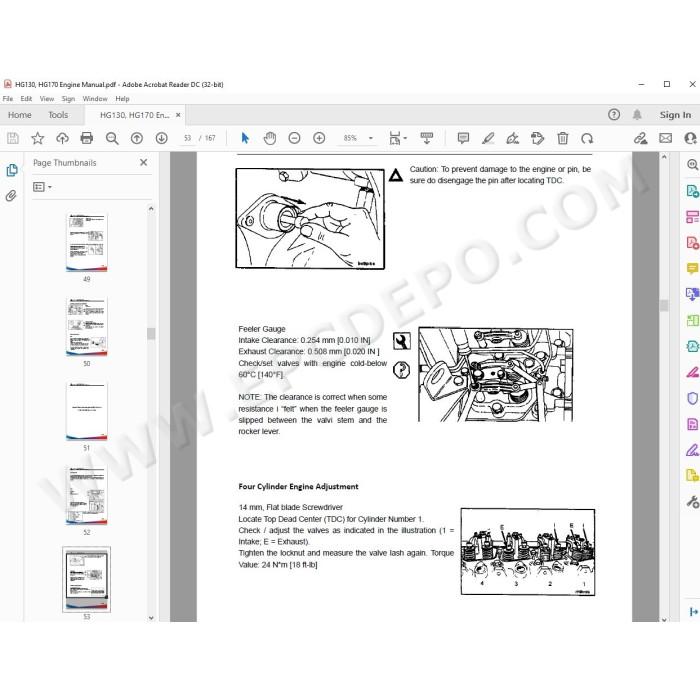Open Fill & Sign tool in right pane
The image size is (700, 700).
692,450
